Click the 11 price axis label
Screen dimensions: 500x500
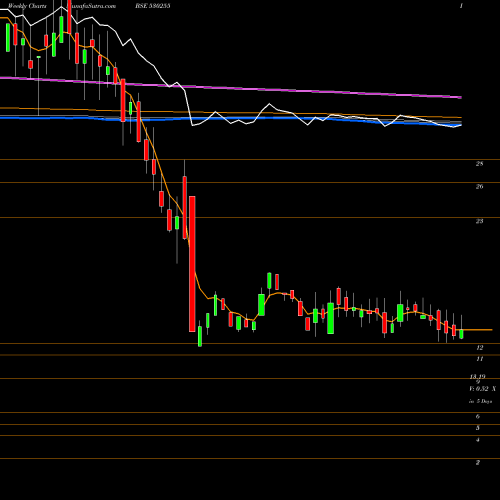(479, 359)
